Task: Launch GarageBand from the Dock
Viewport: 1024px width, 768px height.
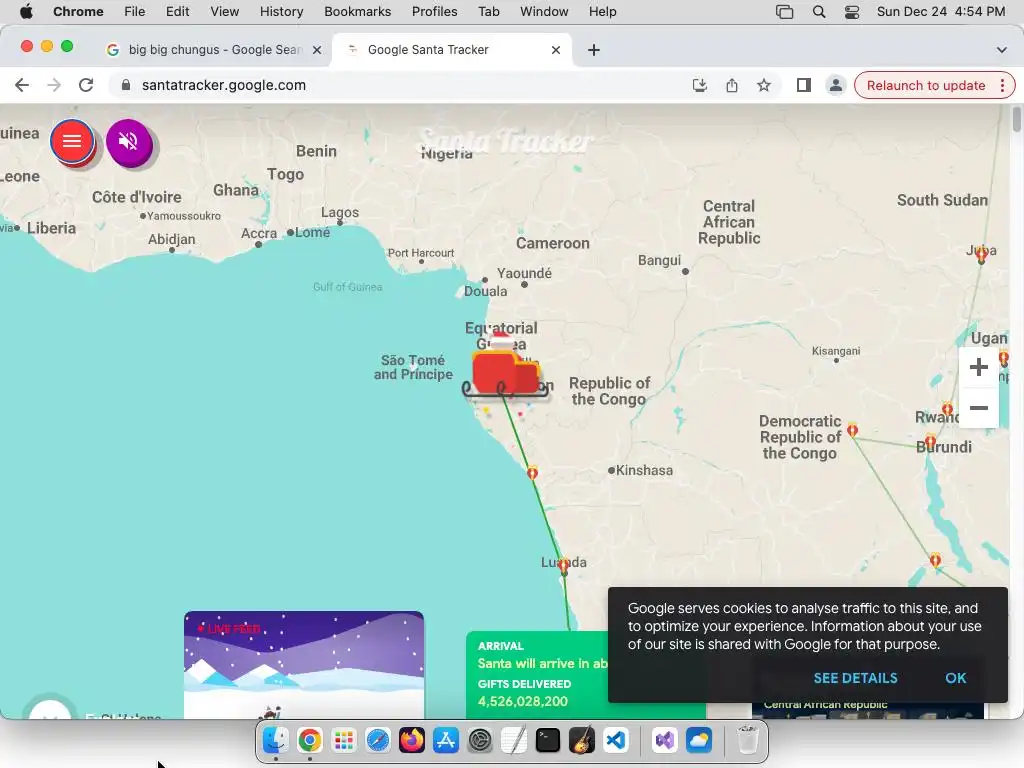Action: tap(581, 741)
